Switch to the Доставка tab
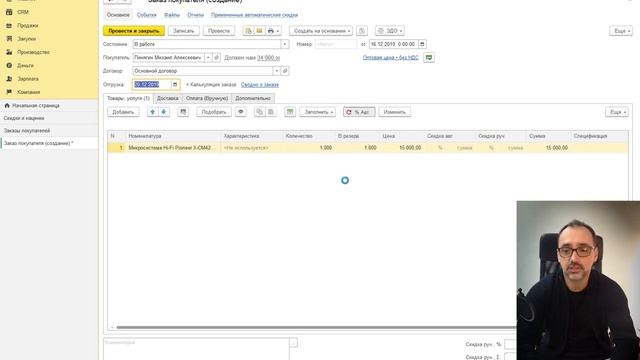 [x=168, y=98]
